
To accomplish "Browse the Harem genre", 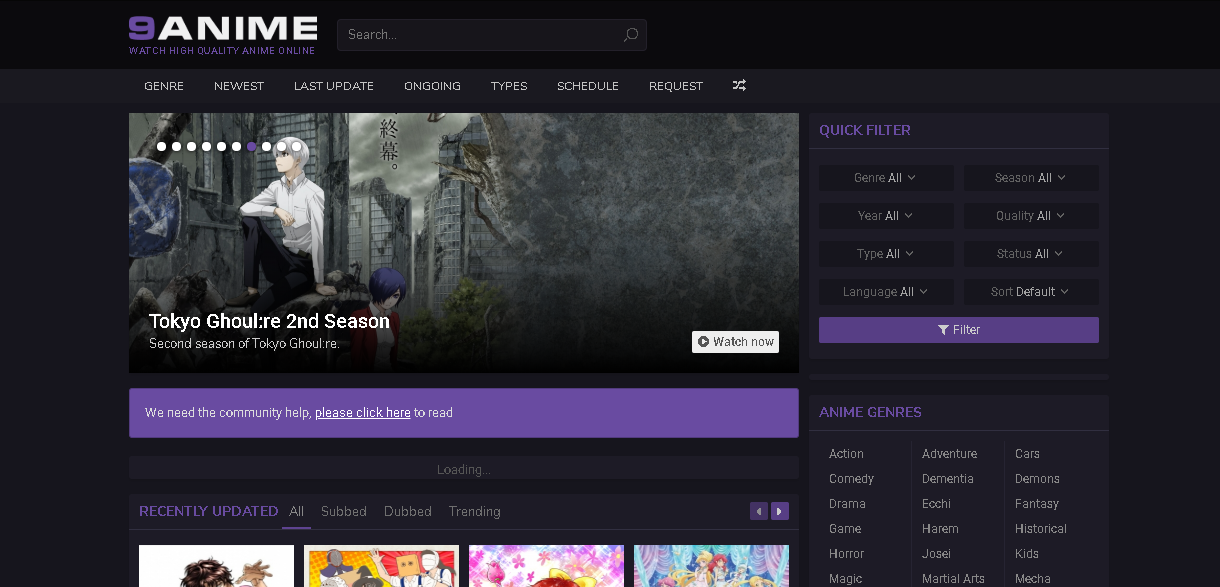I will [940, 529].
